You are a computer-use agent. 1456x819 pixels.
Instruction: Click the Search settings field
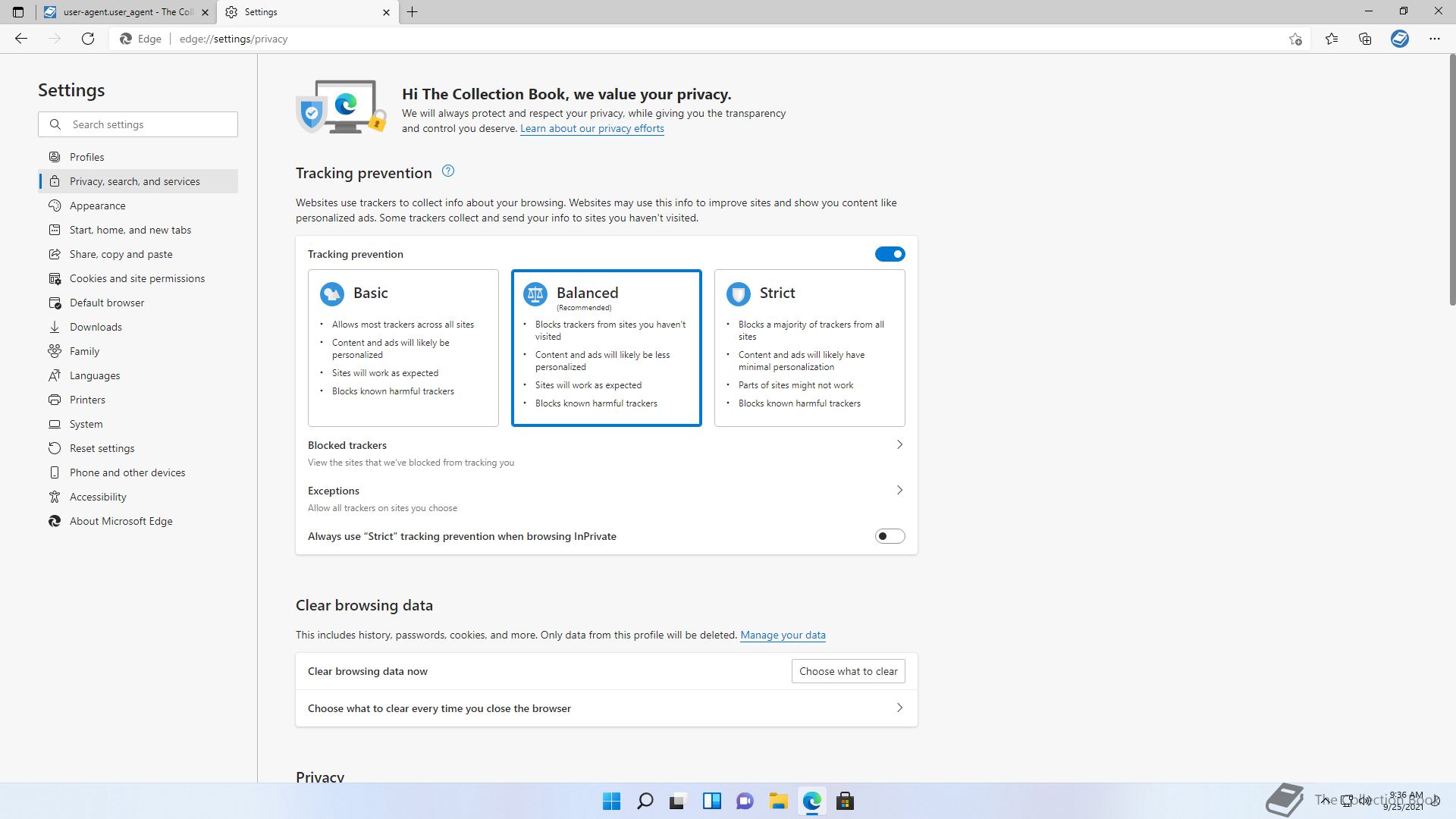click(x=138, y=124)
